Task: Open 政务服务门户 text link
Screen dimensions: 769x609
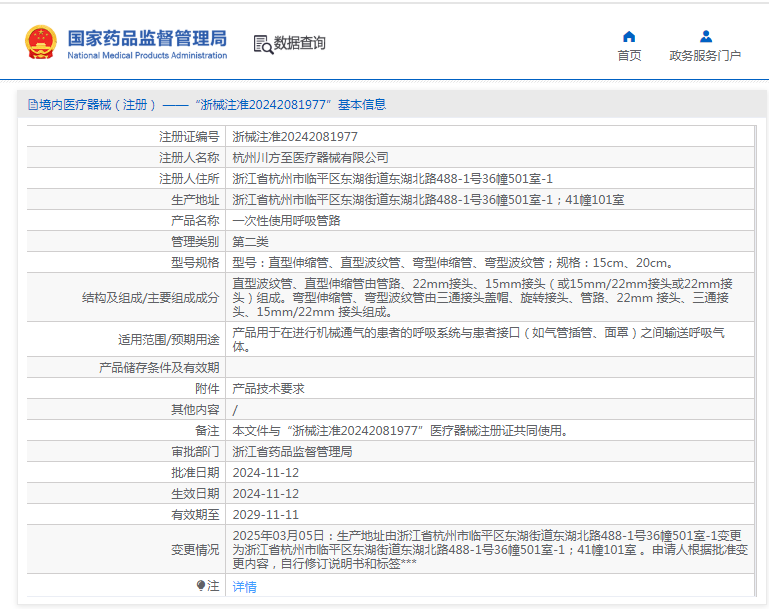Action: coord(705,55)
